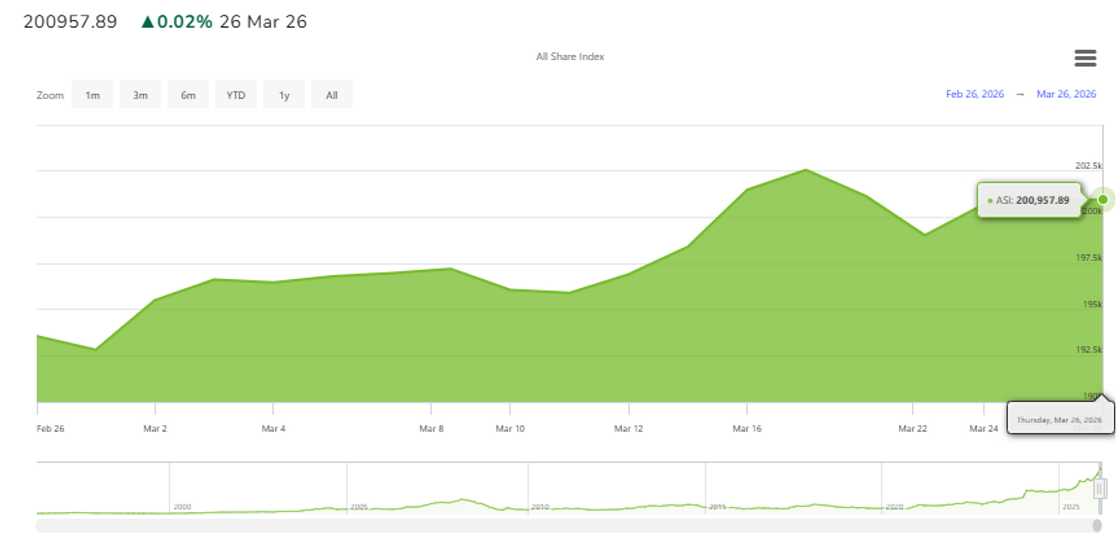Show All historical data range

coord(332,95)
